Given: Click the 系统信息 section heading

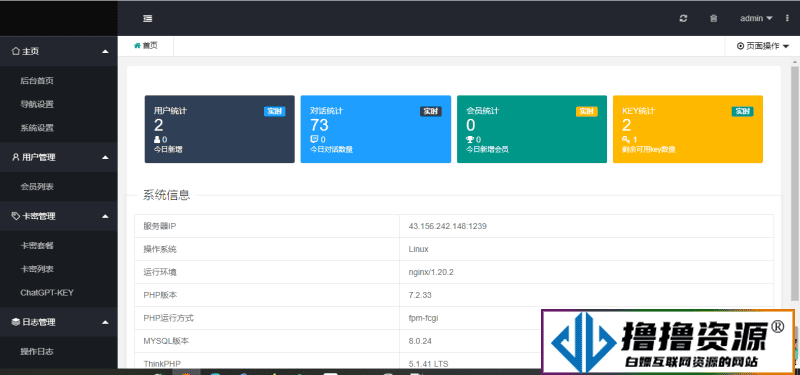Looking at the screenshot, I should tap(166, 194).
